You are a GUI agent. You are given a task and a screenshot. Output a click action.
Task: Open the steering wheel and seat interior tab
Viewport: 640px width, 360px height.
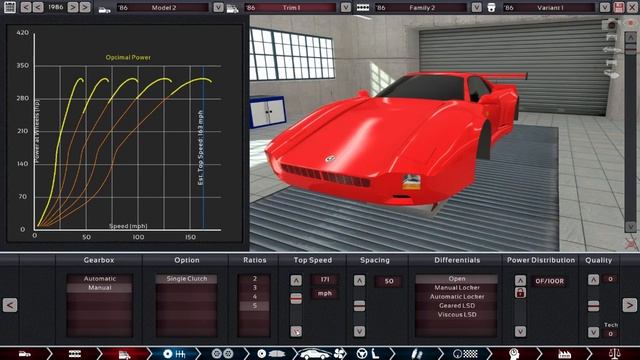tap(368, 354)
